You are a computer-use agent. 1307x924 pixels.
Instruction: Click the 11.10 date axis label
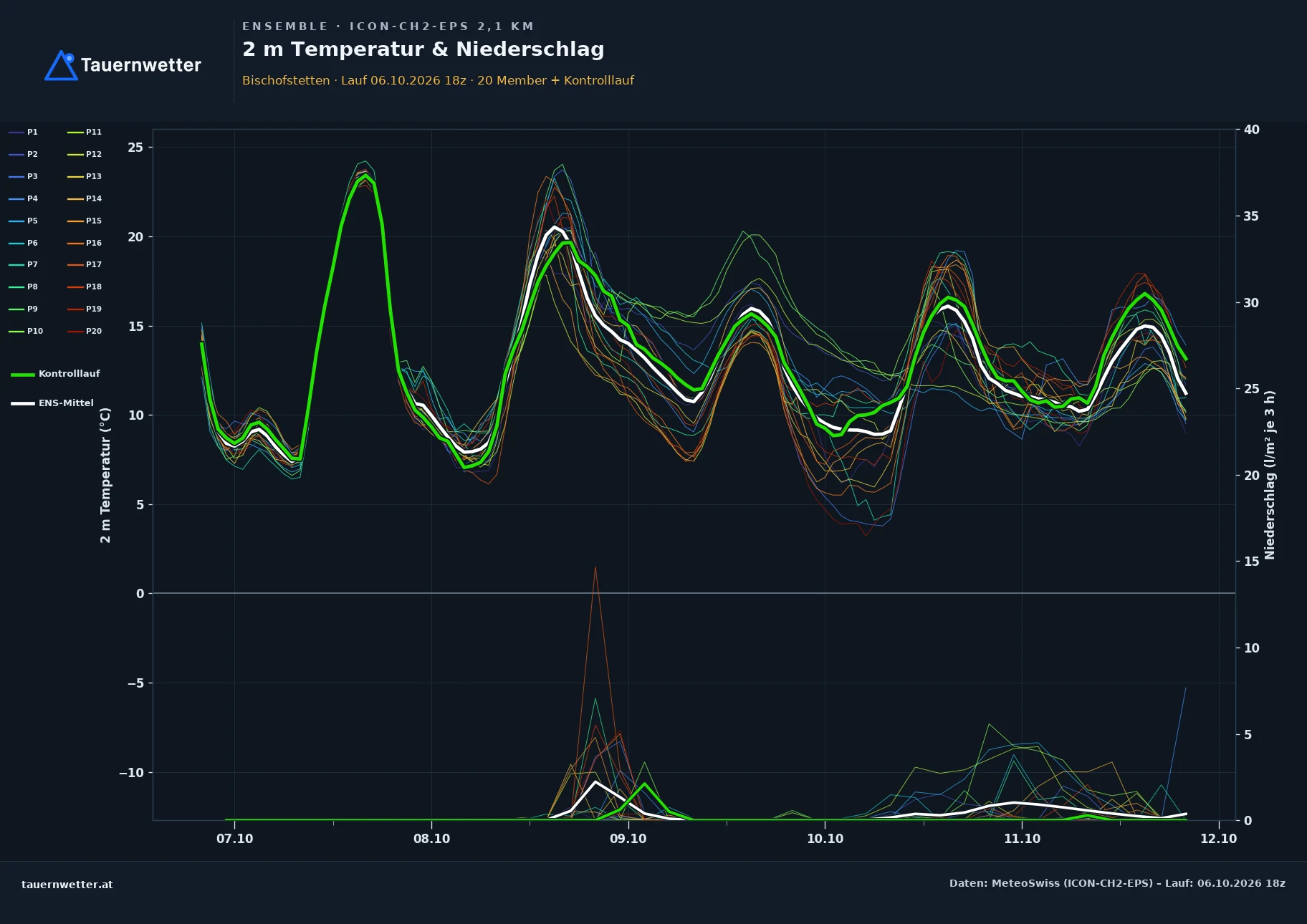pyautogui.click(x=1023, y=839)
